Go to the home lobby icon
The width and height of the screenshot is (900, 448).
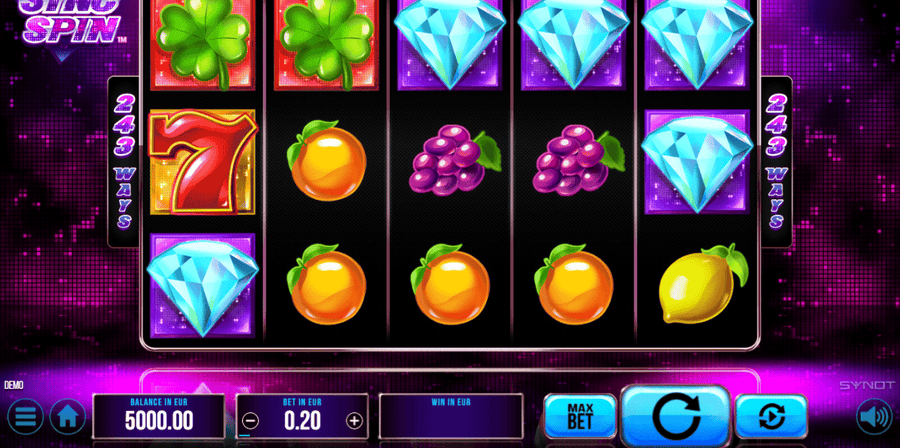tap(68, 416)
